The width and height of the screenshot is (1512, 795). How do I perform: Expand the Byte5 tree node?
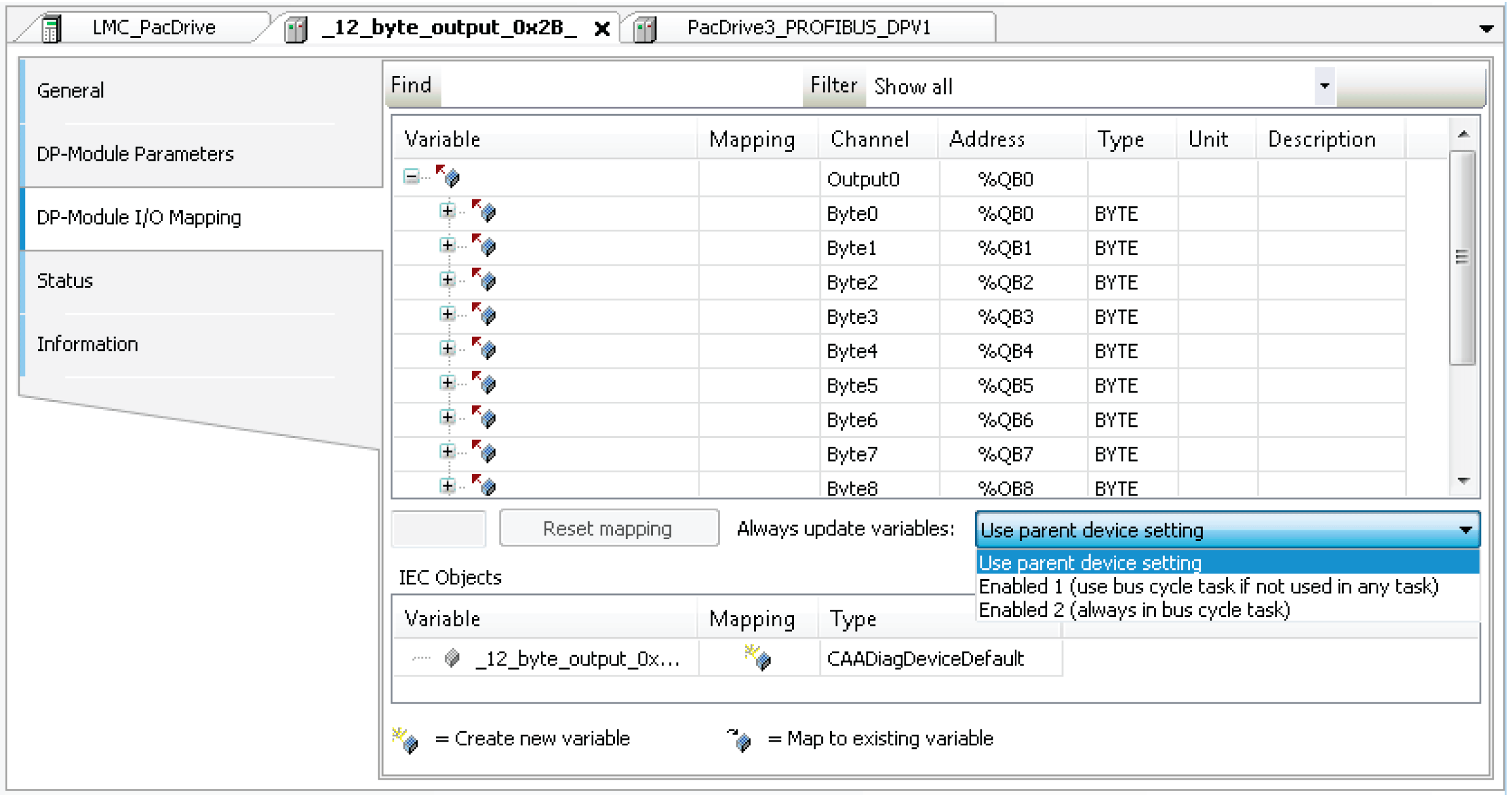tap(448, 383)
